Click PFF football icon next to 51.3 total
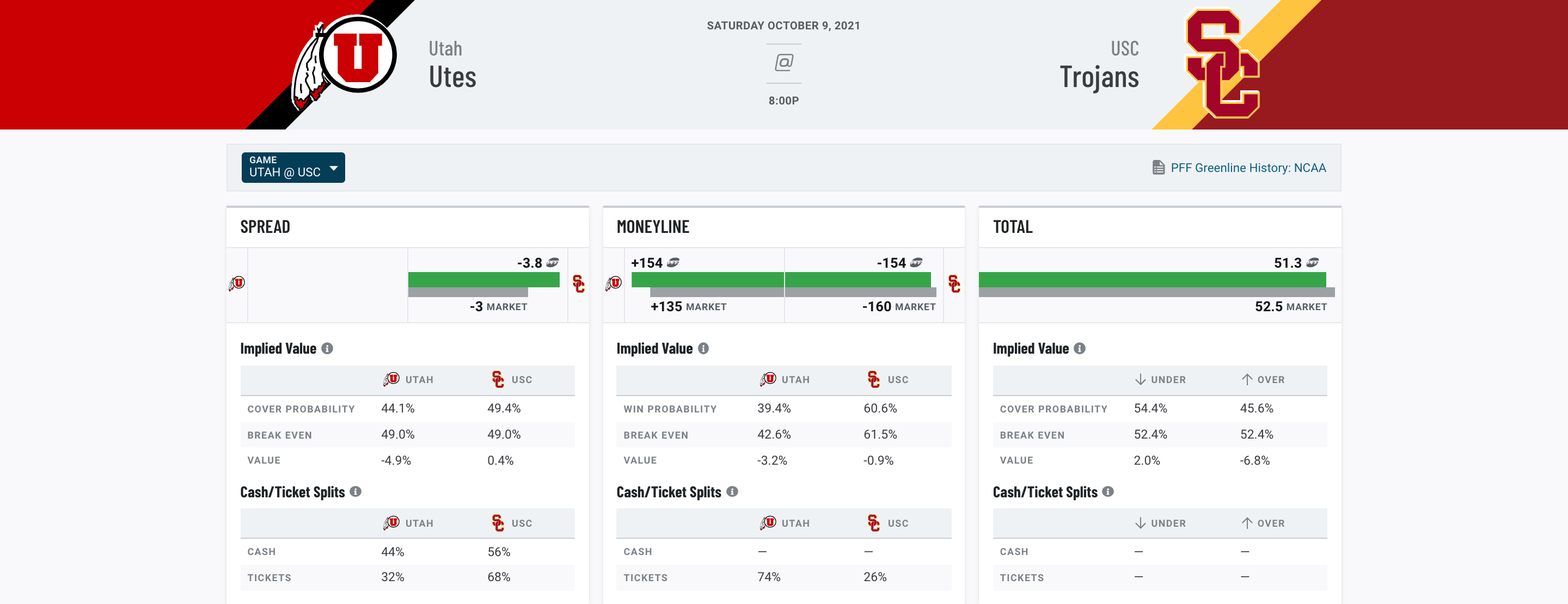The image size is (1568, 604). [1313, 263]
